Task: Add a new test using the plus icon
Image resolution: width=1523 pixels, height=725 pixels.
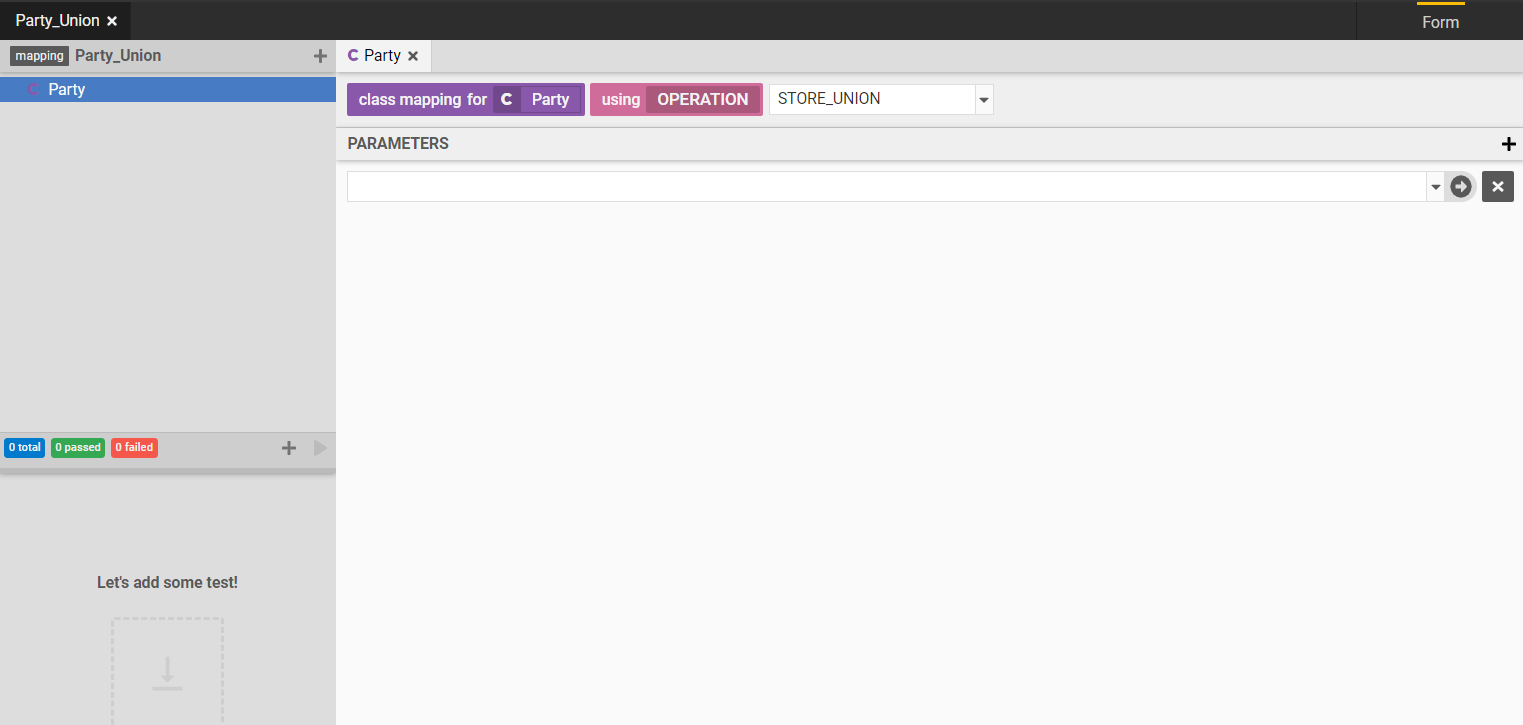Action: coord(289,448)
